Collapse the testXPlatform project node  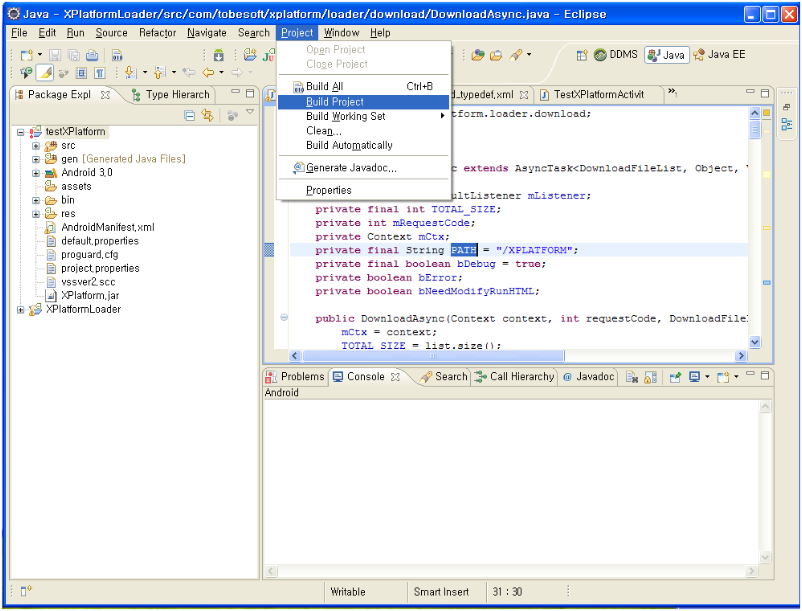(x=20, y=132)
